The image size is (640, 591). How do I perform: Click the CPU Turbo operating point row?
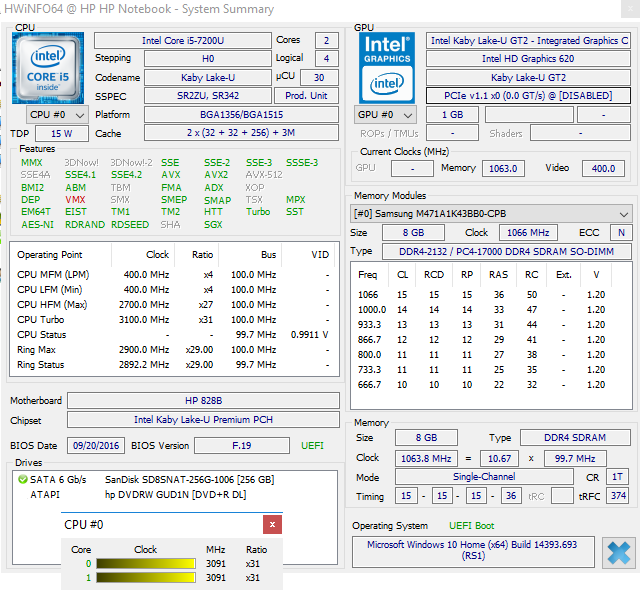coord(173,320)
